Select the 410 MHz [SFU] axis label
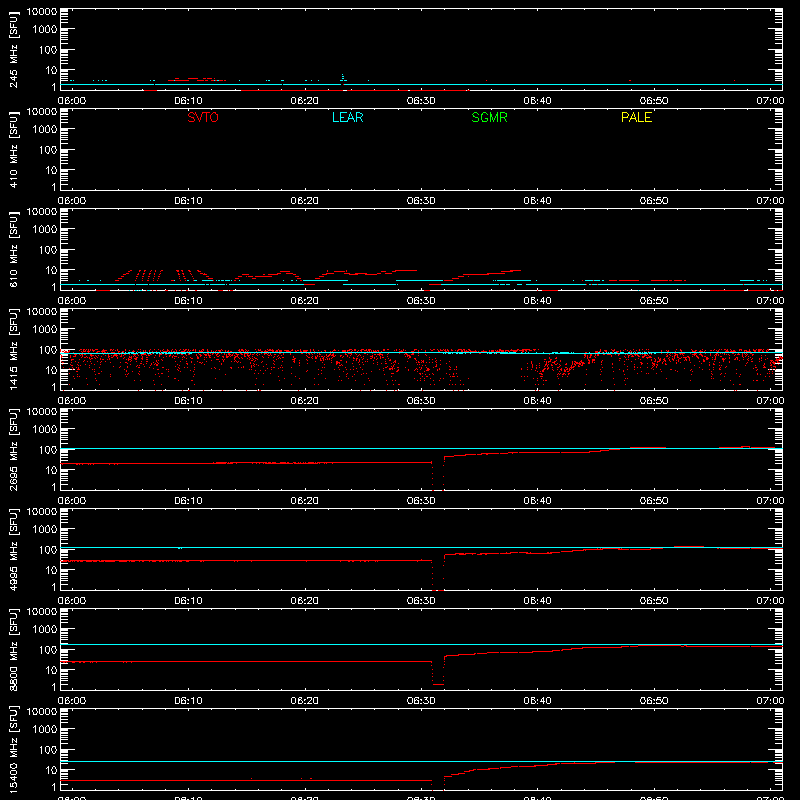Viewport: 800px width, 800px height. 13,149
